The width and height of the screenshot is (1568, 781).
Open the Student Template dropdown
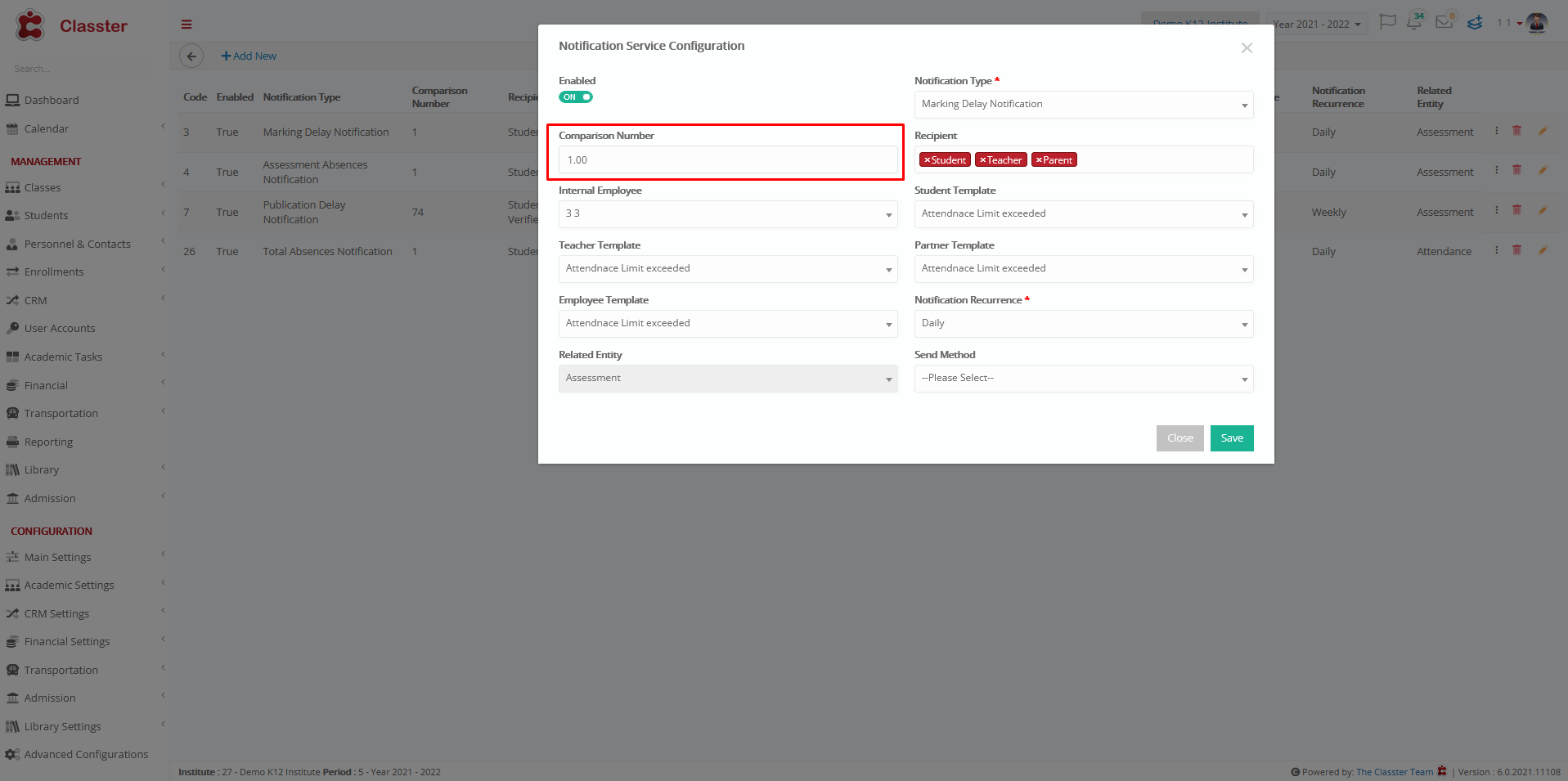[1084, 214]
